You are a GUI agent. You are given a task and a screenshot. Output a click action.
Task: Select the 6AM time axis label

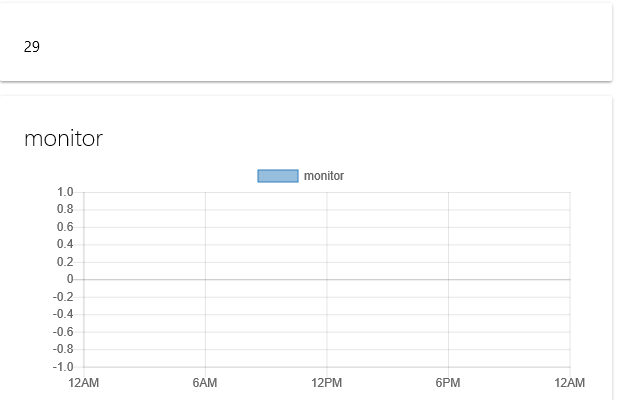[205, 383]
